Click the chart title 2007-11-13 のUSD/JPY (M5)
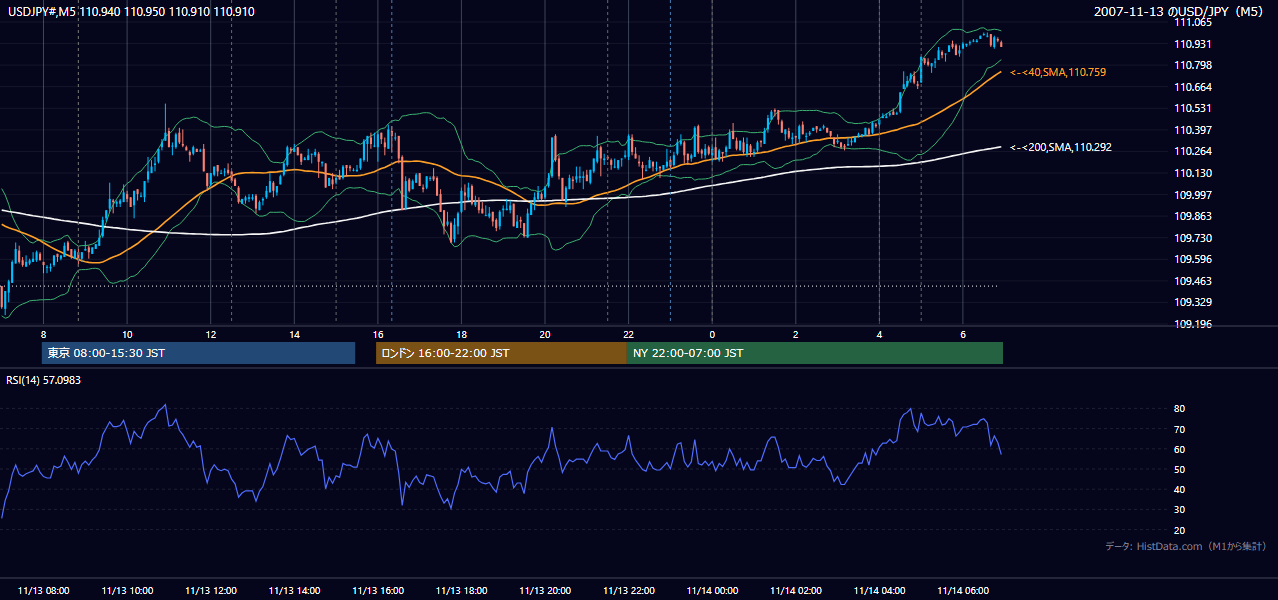The width and height of the screenshot is (1278, 600). [1180, 12]
